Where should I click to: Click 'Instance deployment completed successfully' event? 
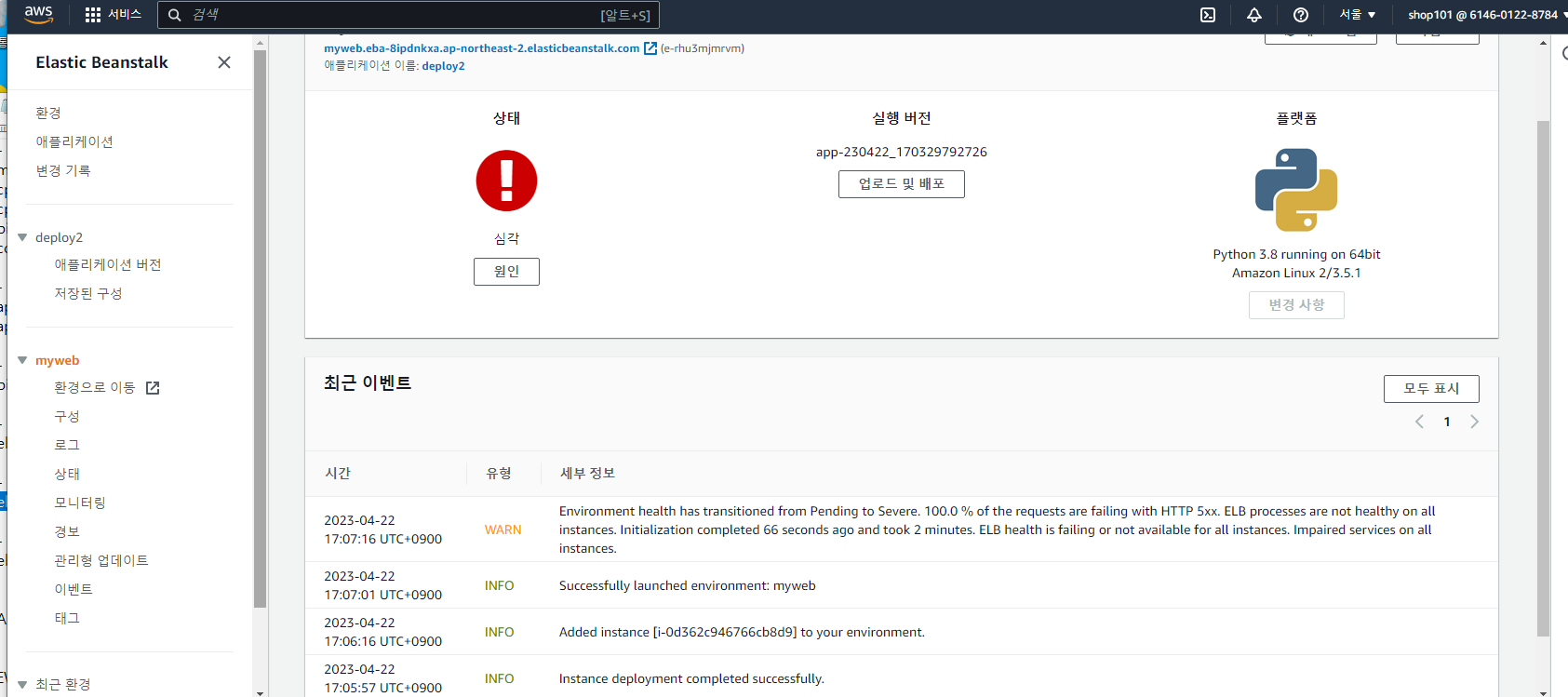coord(691,678)
